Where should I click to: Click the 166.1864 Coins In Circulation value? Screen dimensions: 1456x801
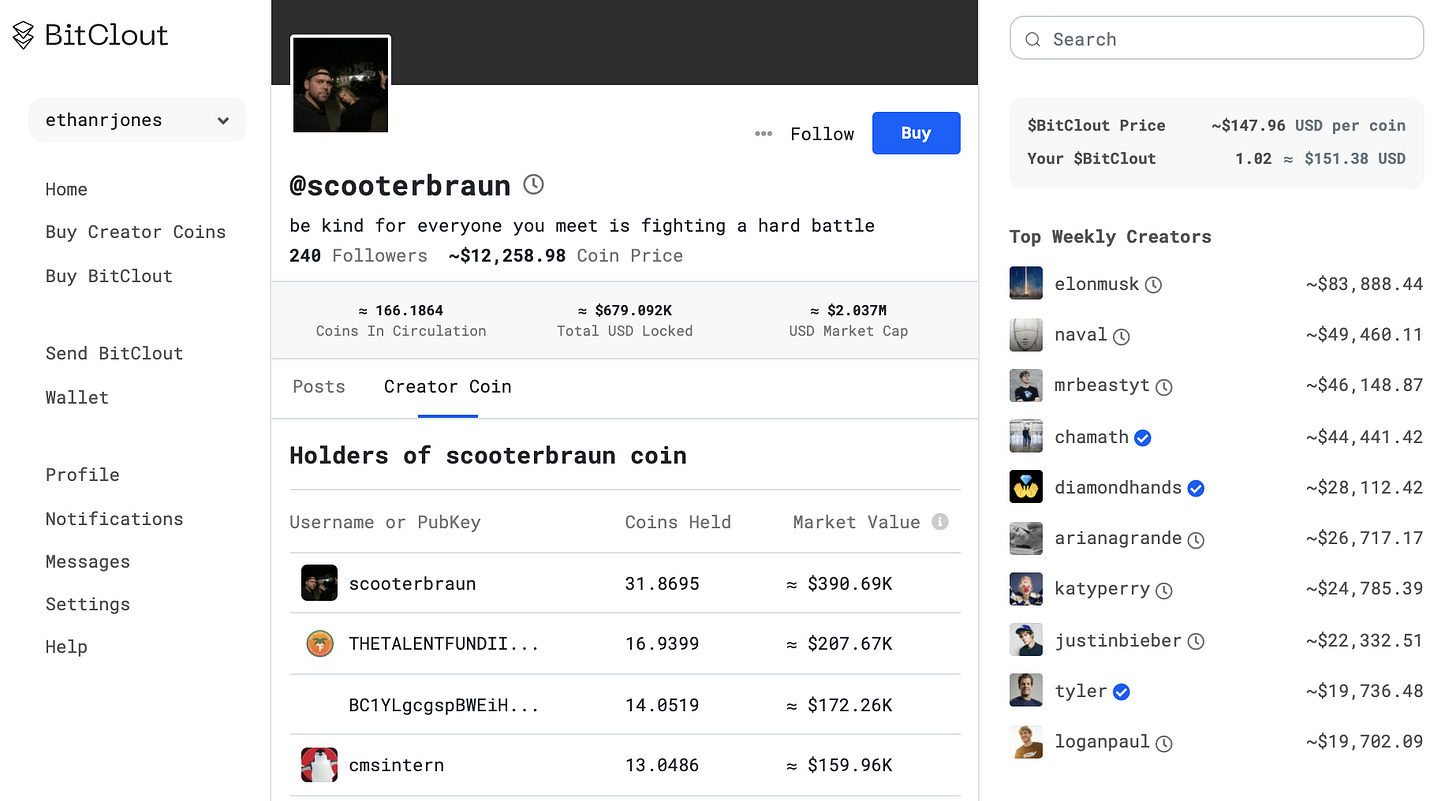(401, 311)
